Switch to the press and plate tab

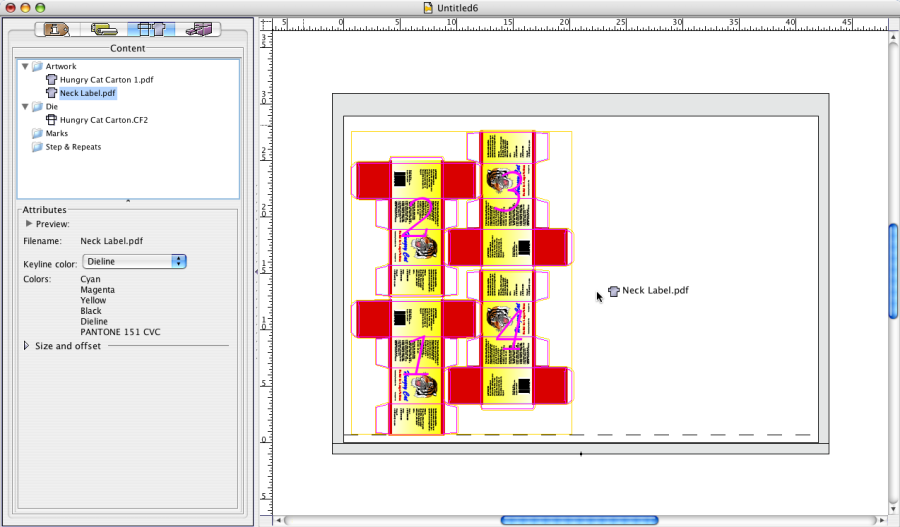click(104, 29)
